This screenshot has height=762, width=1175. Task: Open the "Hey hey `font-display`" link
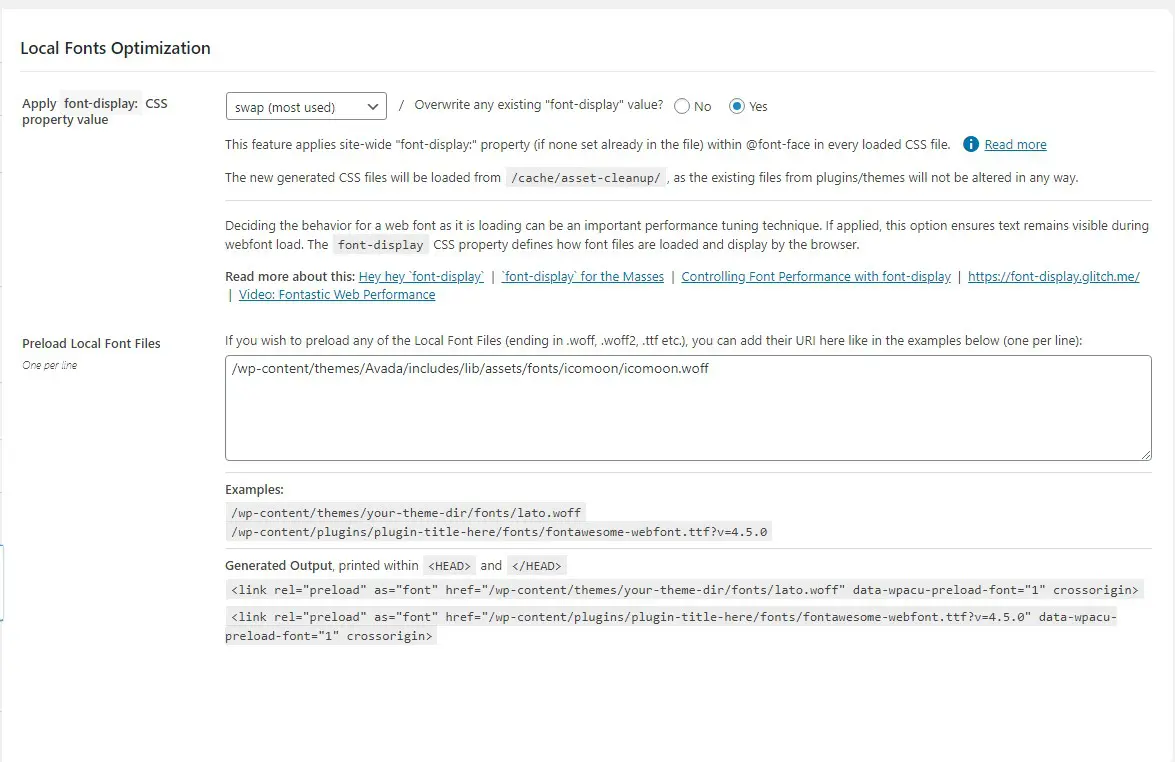[421, 277]
